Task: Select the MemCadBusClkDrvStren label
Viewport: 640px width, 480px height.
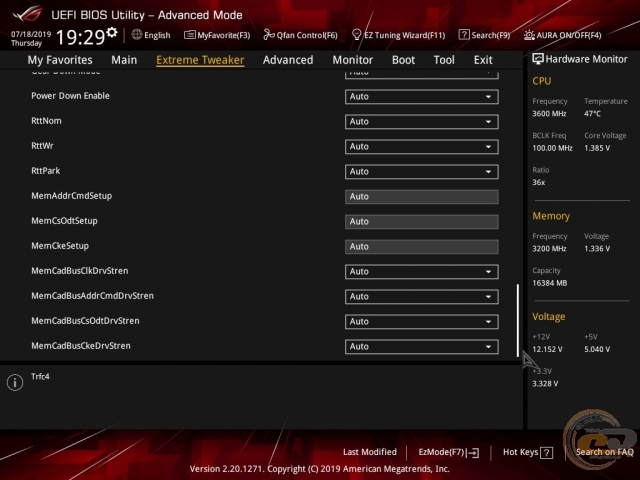Action: [x=80, y=271]
